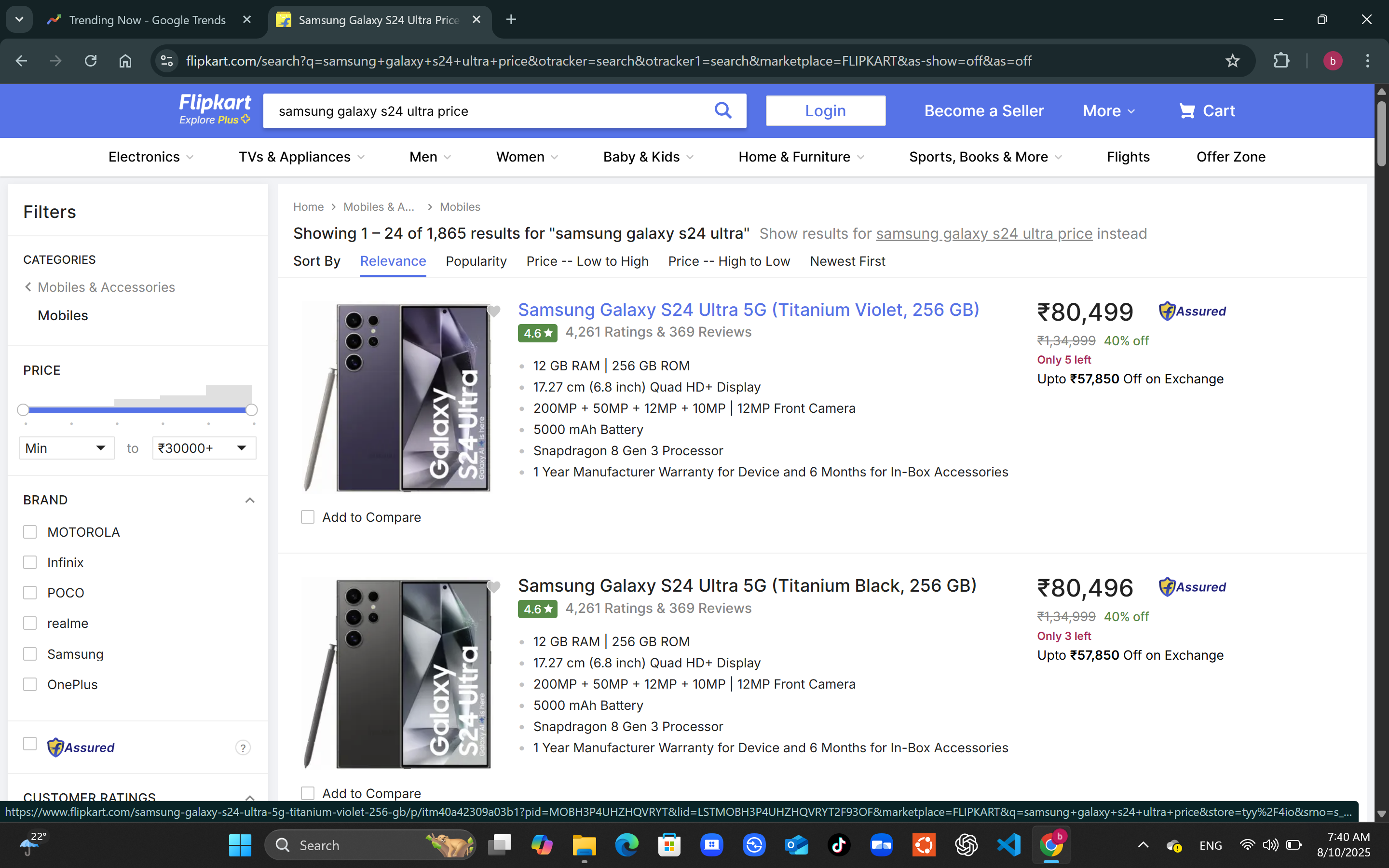Screen dimensions: 1389x868
Task: Open the Cart icon in header
Action: 1207,110
